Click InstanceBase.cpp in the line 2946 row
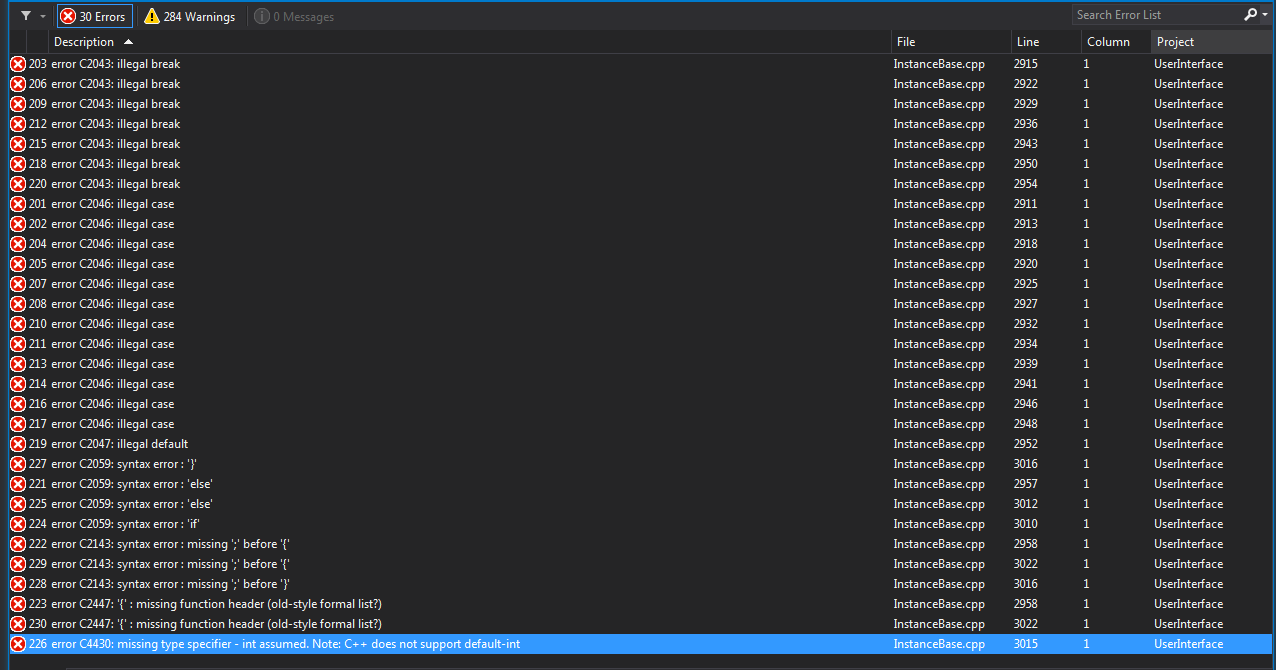Image resolution: width=1276 pixels, height=670 pixels. (939, 404)
